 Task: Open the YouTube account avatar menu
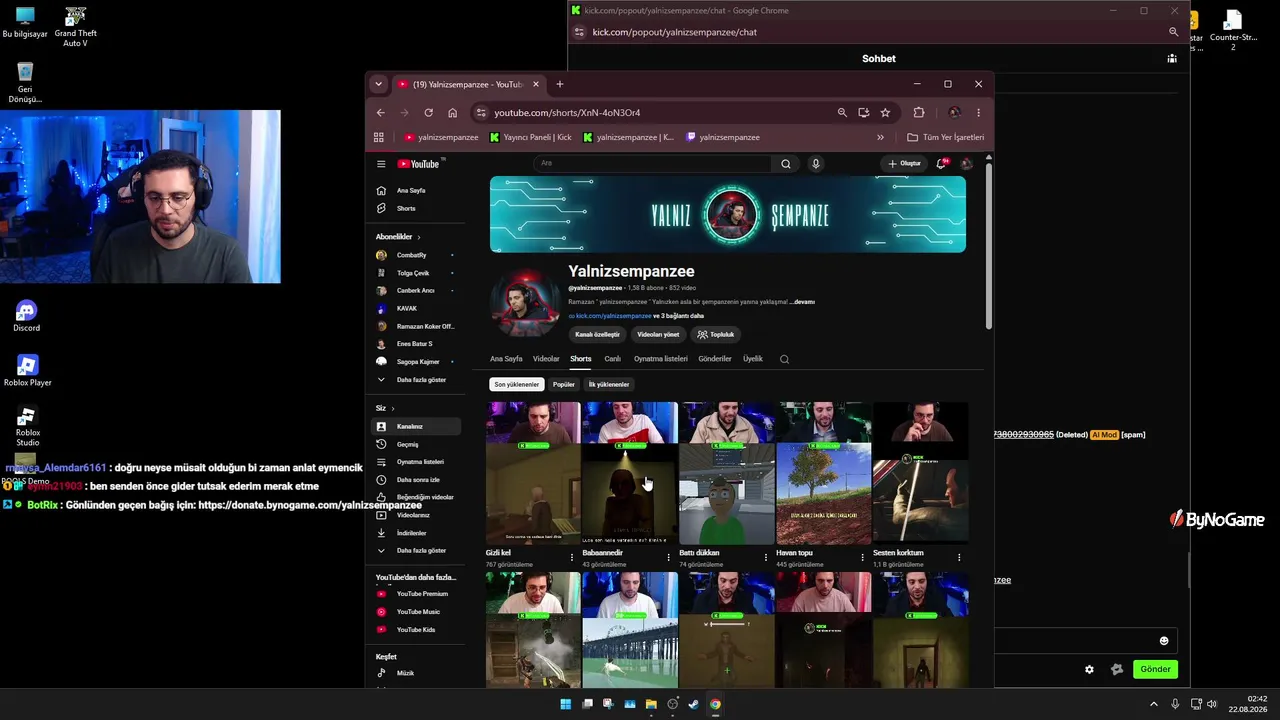coord(966,164)
